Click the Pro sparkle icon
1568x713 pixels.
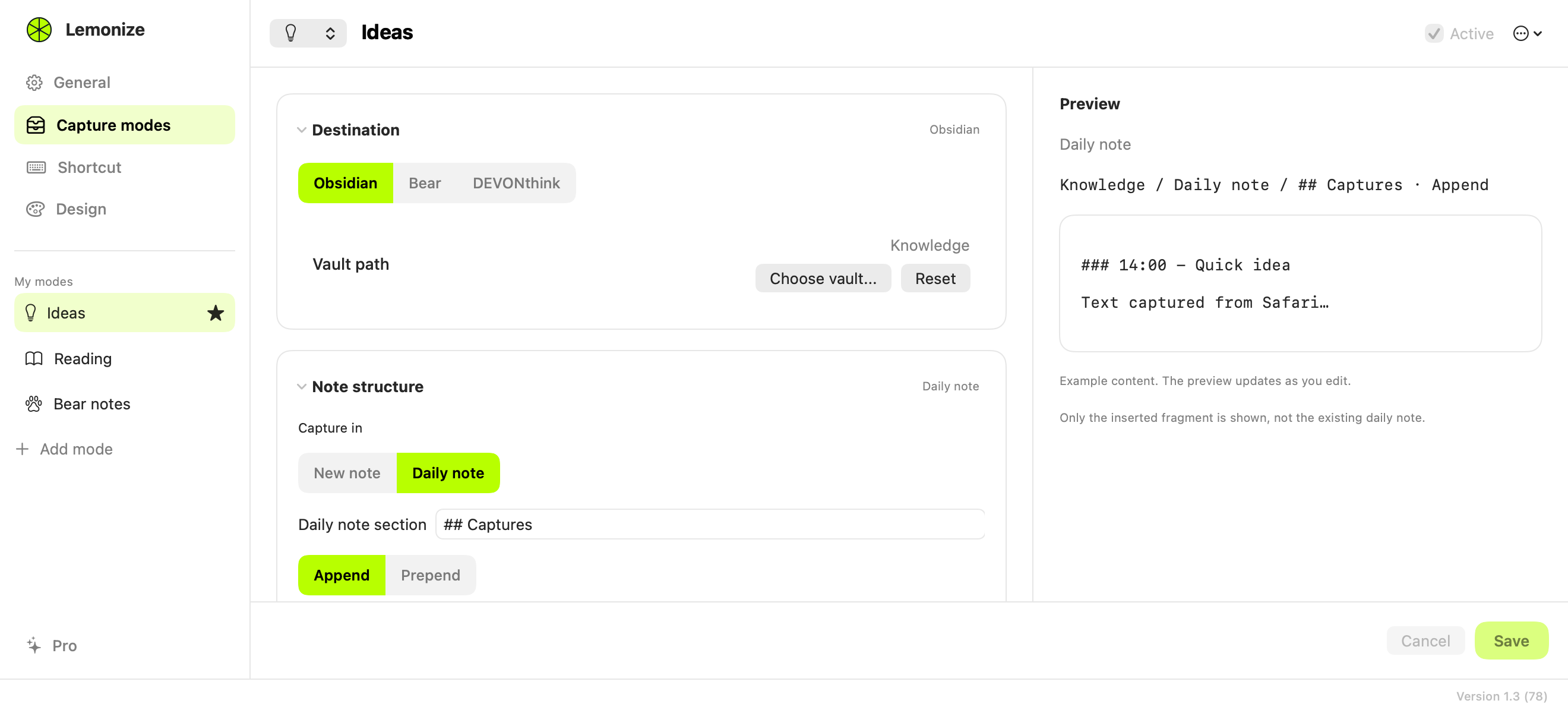point(34,645)
